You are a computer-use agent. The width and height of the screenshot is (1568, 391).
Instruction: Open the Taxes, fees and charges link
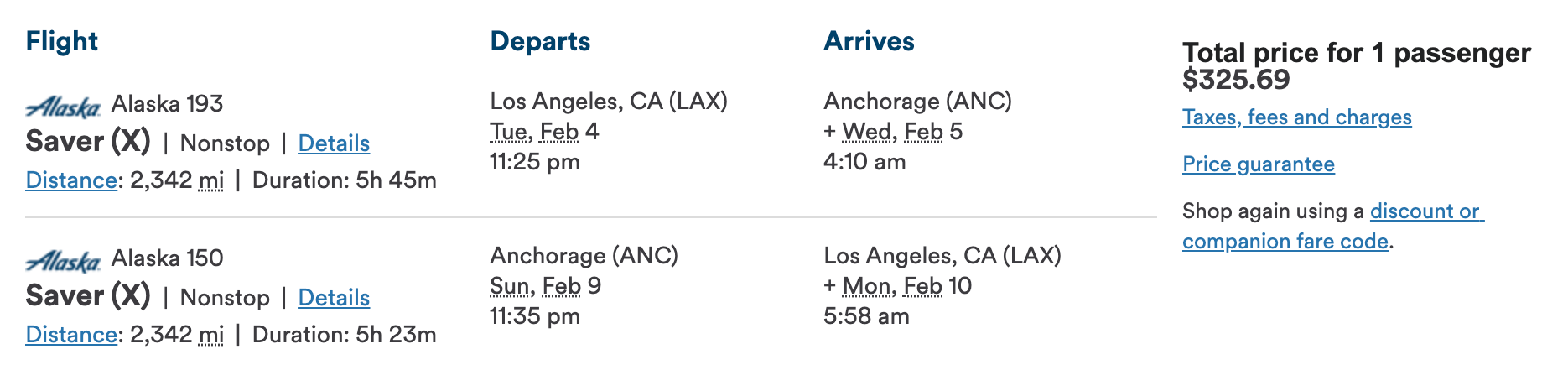pyautogui.click(x=1296, y=117)
